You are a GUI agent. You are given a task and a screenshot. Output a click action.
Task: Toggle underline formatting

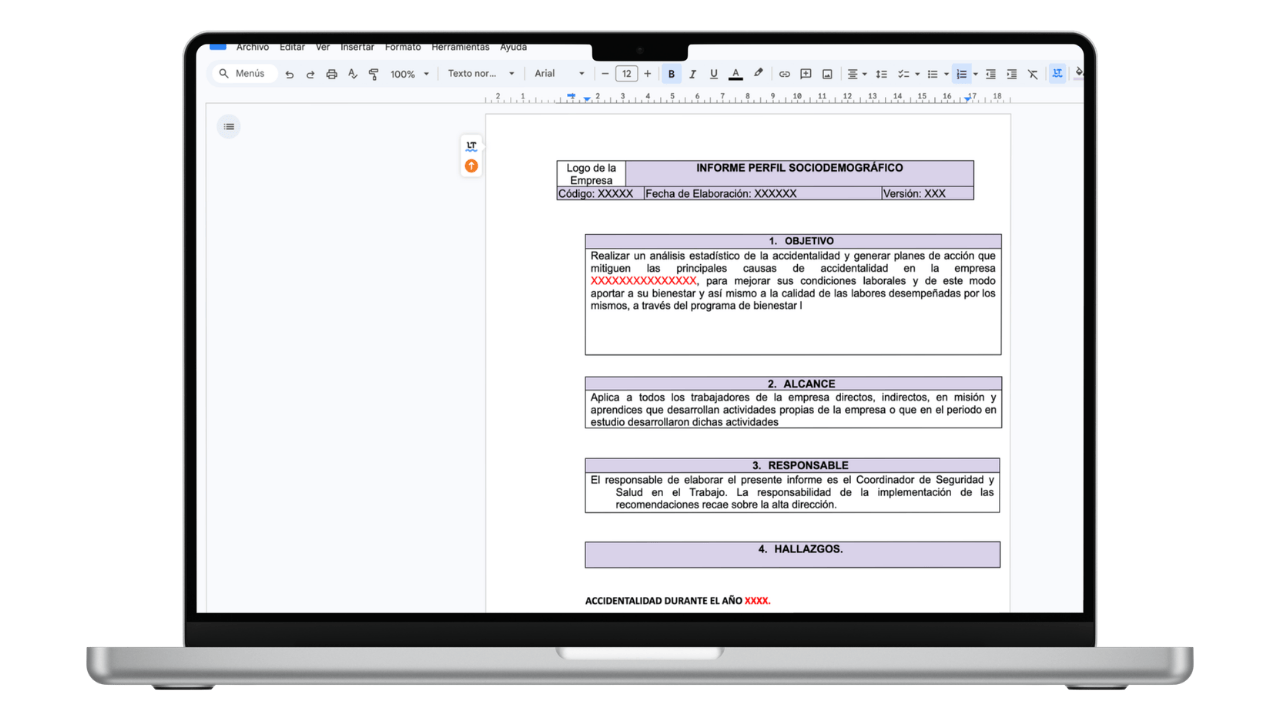coord(713,73)
